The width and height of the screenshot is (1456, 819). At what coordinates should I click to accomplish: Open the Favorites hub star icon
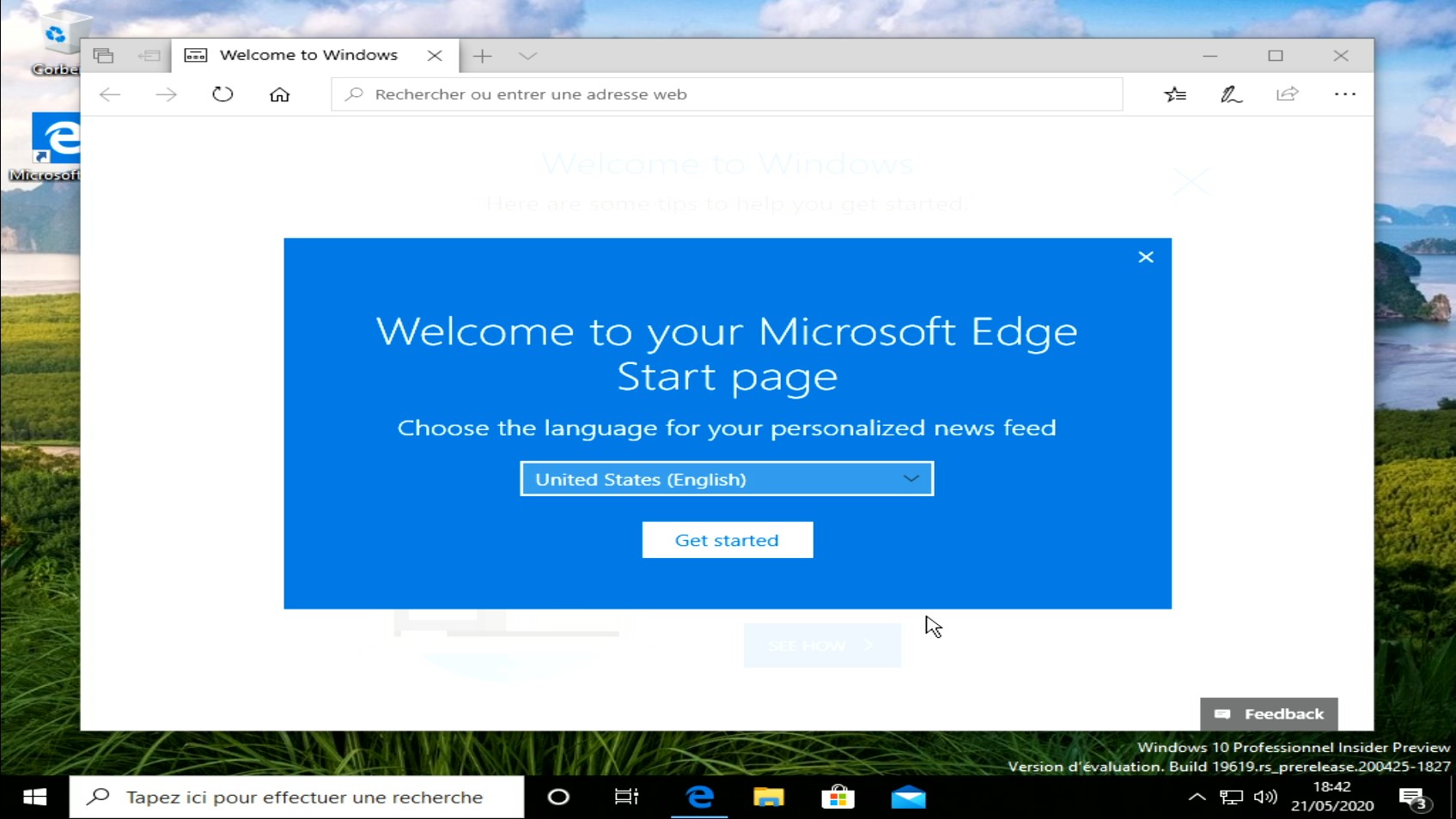pos(1175,94)
